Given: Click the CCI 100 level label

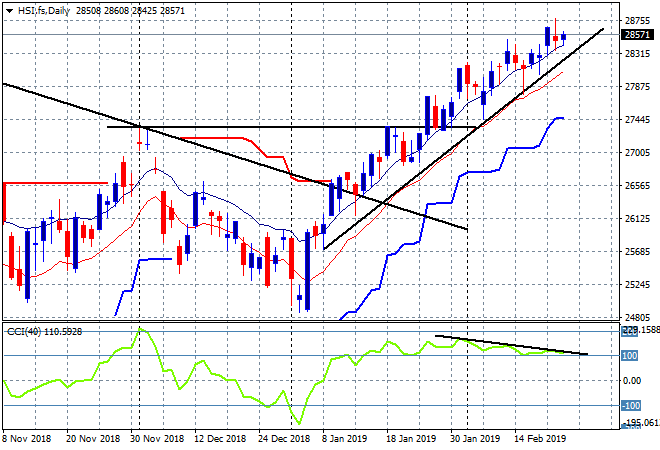Looking at the screenshot, I should 629,356.
